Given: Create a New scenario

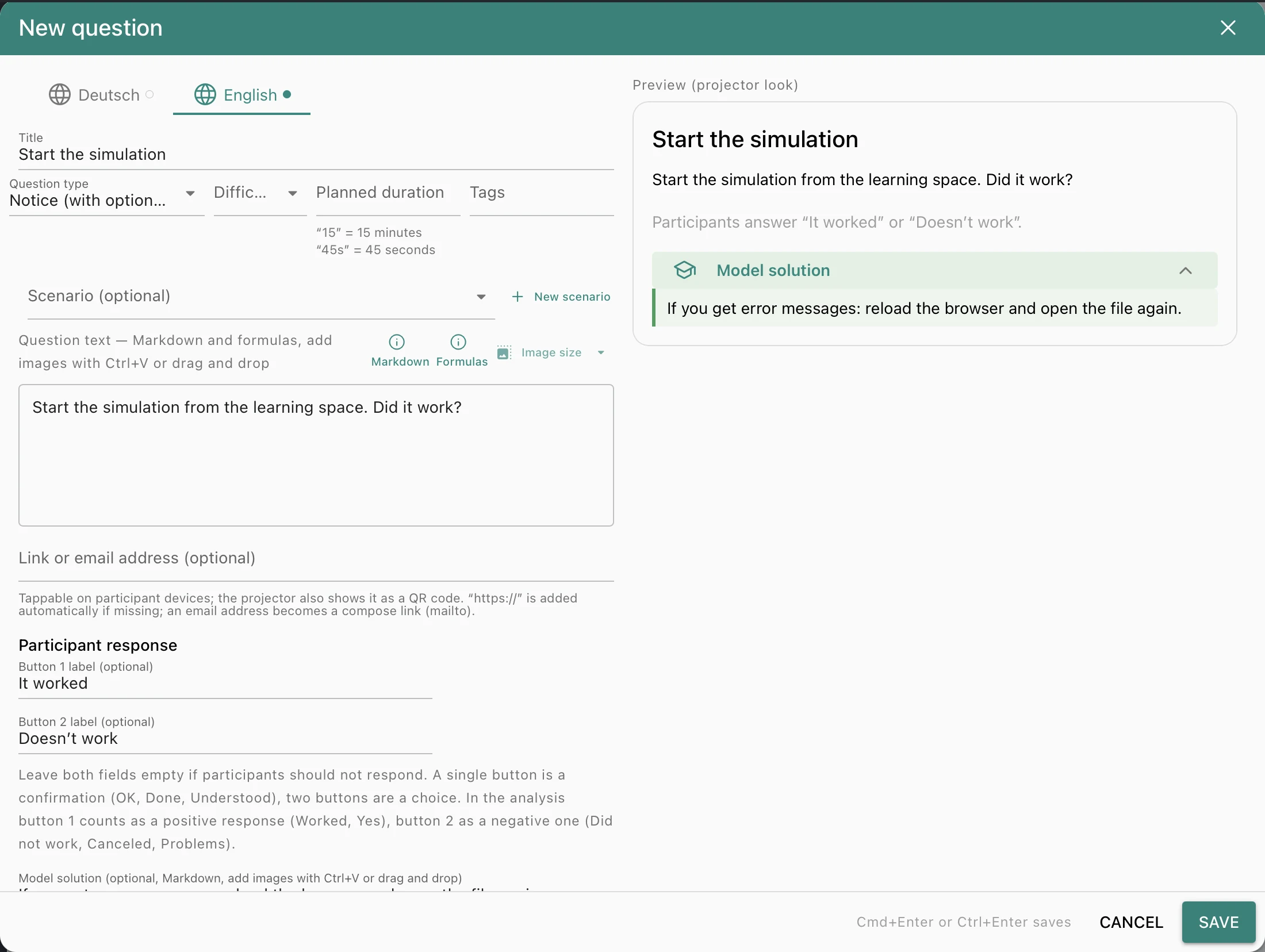Looking at the screenshot, I should point(561,297).
